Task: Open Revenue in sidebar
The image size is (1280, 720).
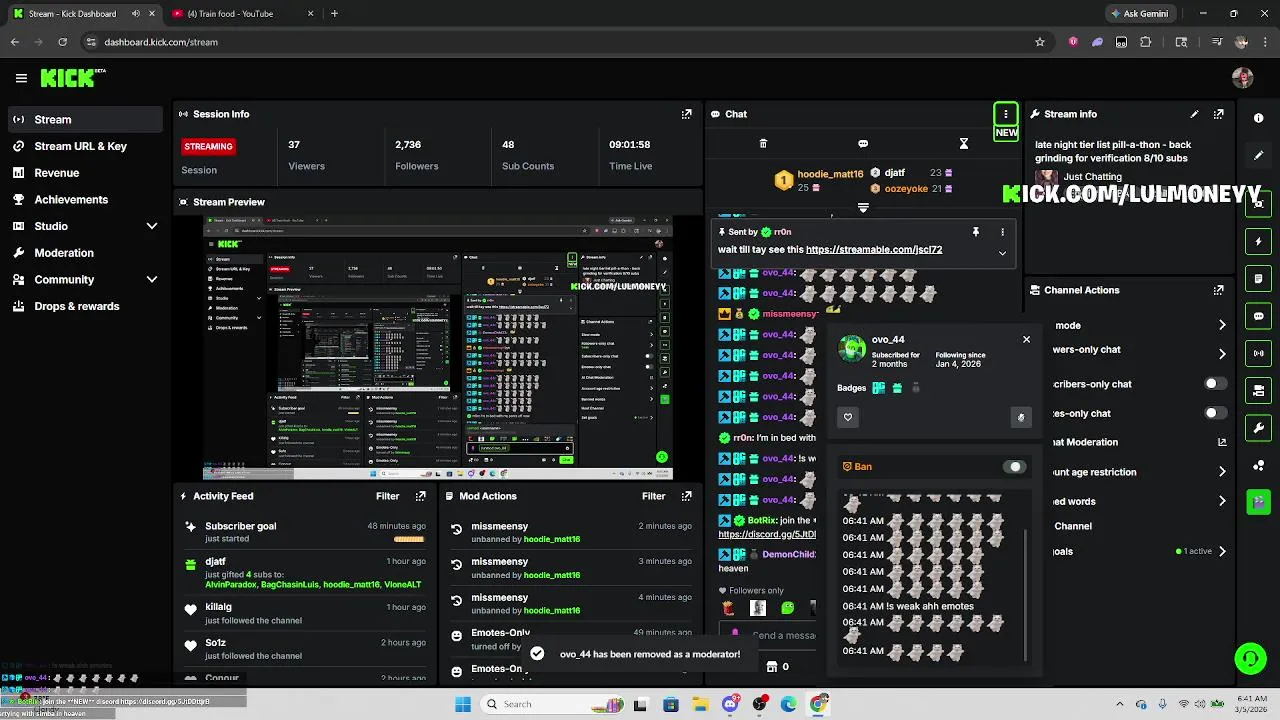Action: tap(85, 173)
